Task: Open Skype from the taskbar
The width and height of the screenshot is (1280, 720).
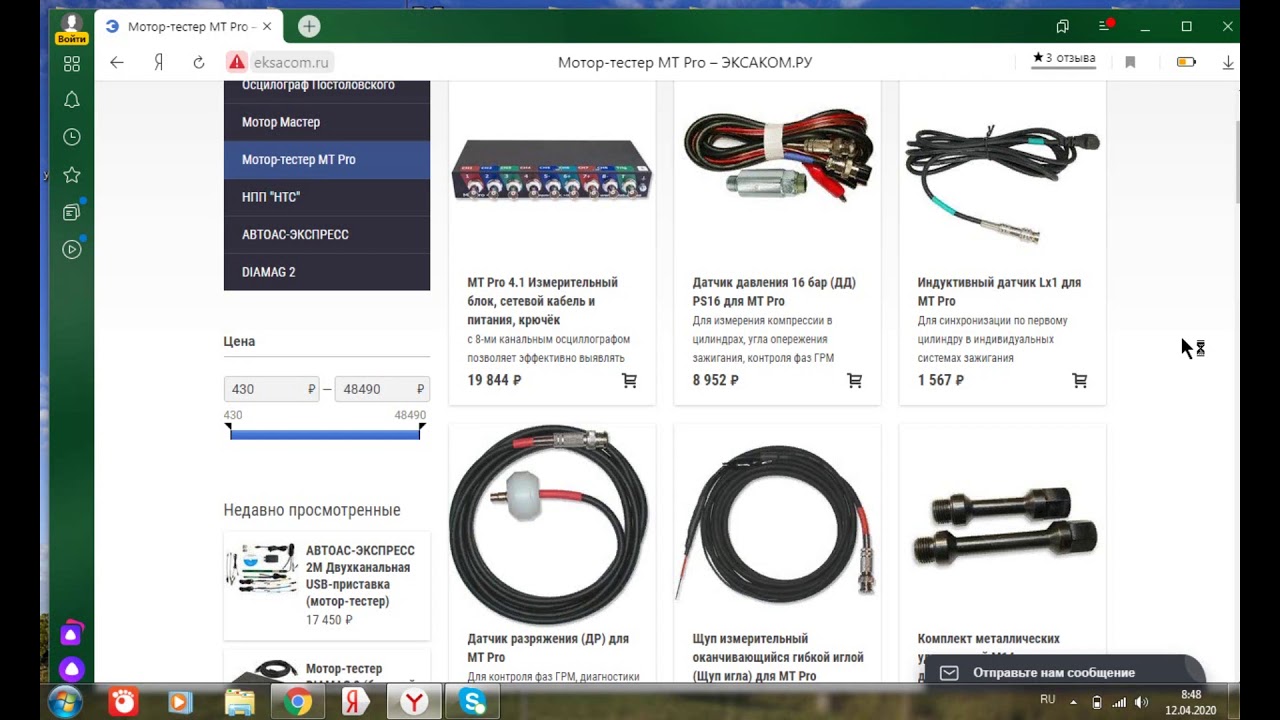Action: [471, 703]
